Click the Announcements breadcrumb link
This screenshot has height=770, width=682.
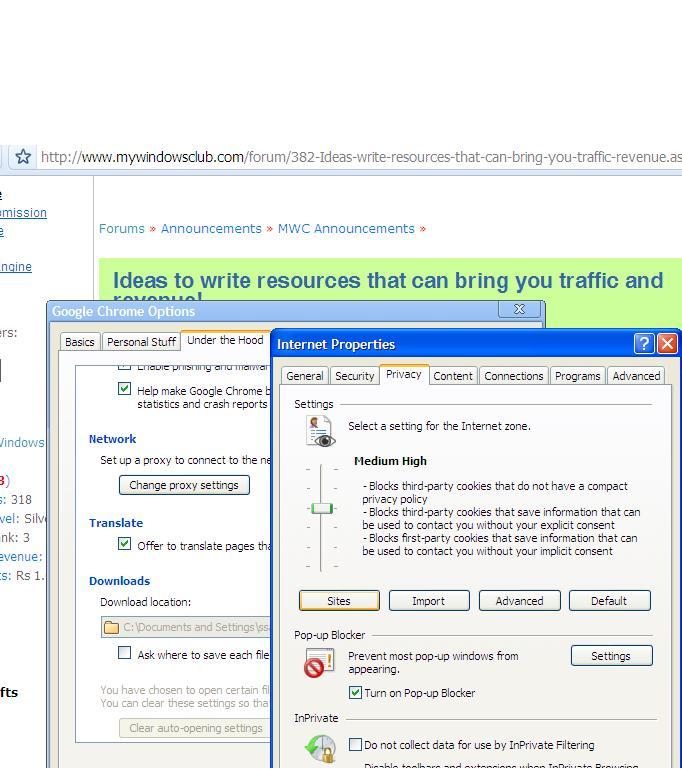(x=211, y=228)
